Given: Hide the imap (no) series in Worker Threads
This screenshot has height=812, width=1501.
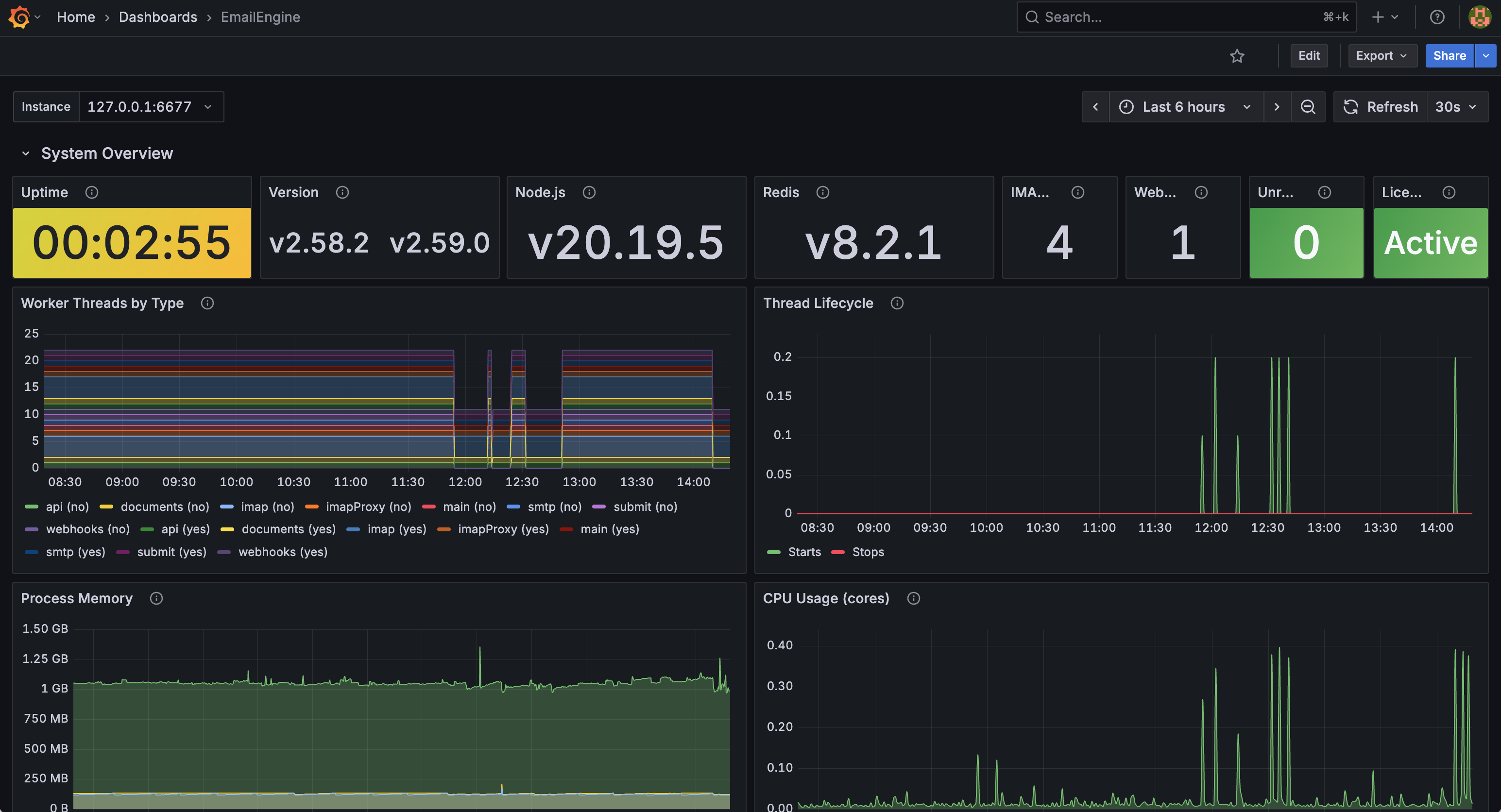Looking at the screenshot, I should pyautogui.click(x=266, y=506).
